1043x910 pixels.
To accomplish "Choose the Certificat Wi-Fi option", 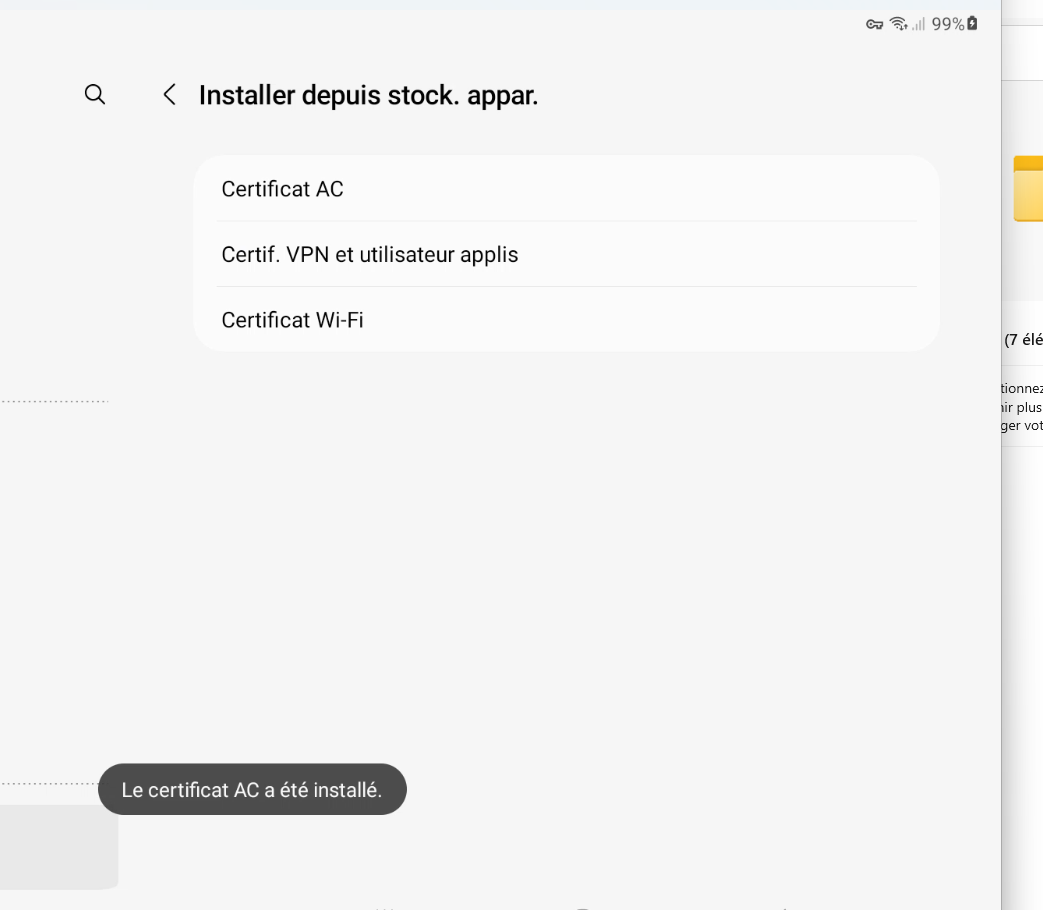I will tap(292, 320).
